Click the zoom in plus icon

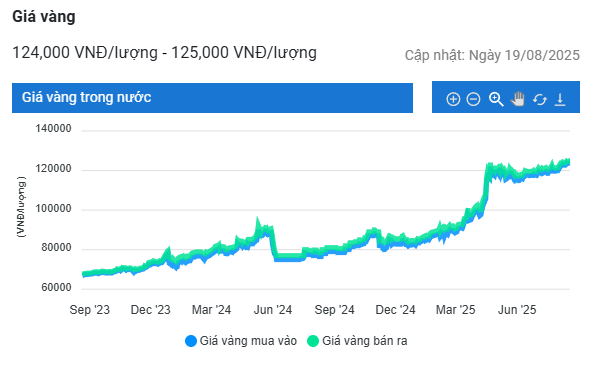coord(453,99)
